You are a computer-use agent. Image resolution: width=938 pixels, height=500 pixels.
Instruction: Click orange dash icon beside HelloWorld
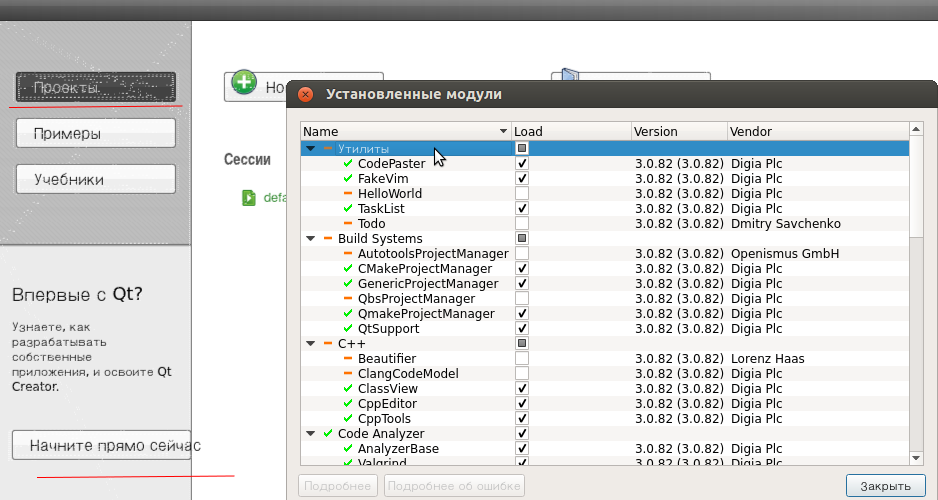[348, 193]
